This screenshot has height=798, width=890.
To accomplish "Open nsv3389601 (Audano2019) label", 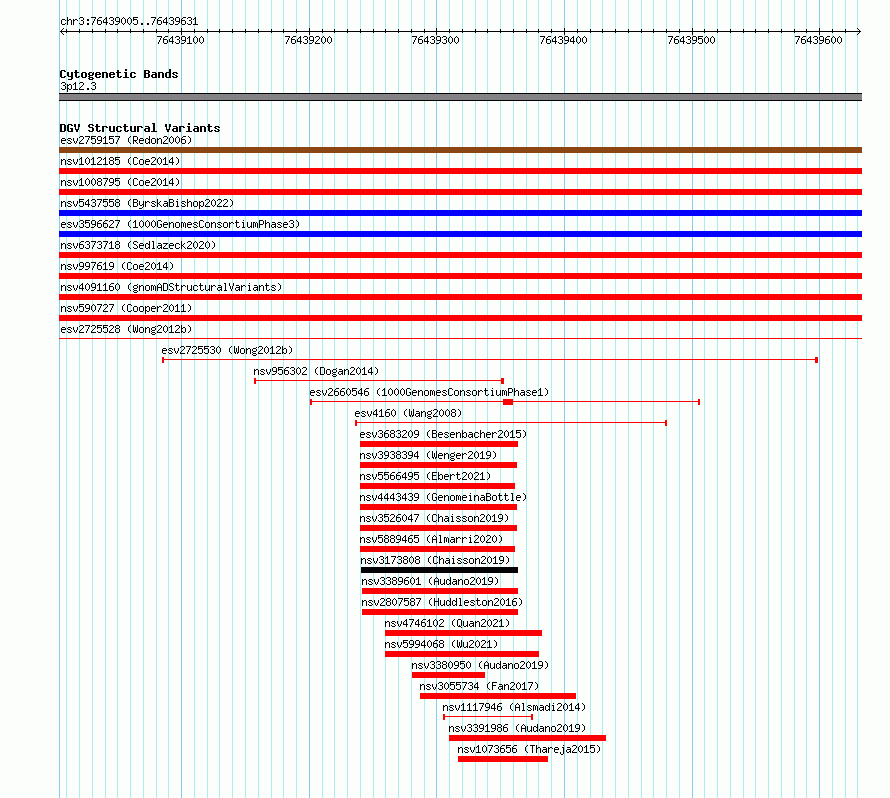I will coord(430,581).
